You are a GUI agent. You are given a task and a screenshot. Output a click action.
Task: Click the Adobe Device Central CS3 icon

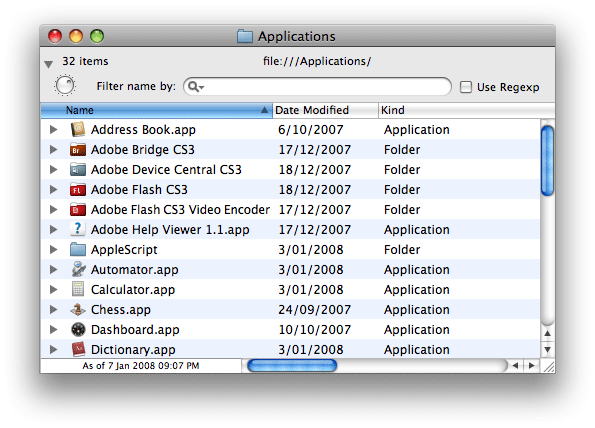[x=78, y=169]
